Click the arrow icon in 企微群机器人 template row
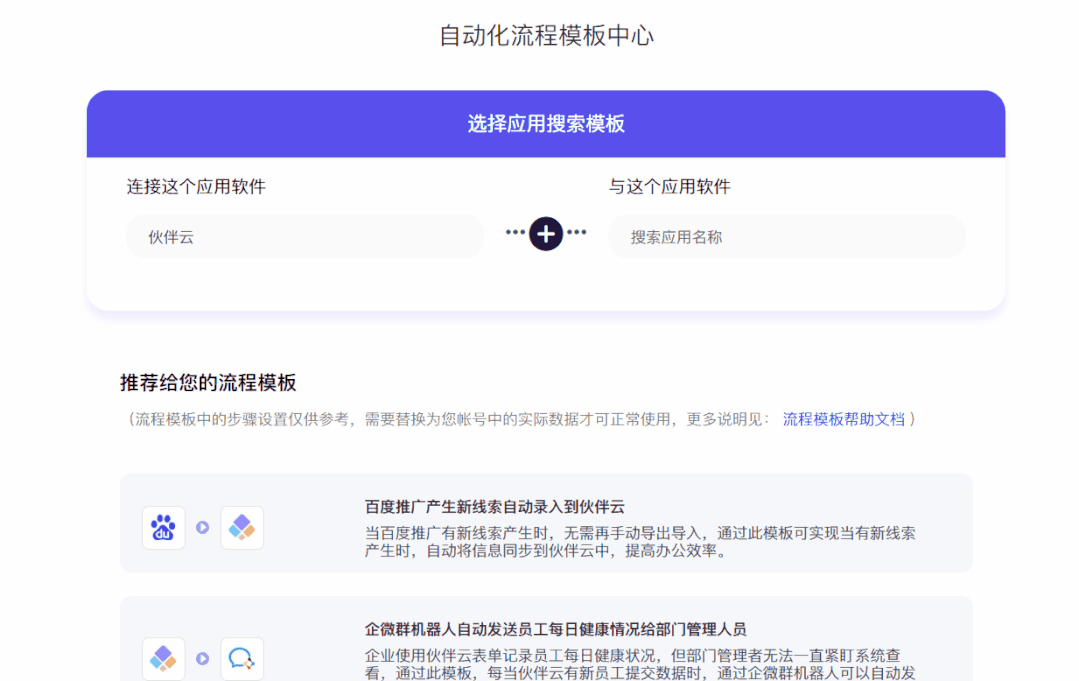Screen dimensions: 1079x681 (202, 659)
